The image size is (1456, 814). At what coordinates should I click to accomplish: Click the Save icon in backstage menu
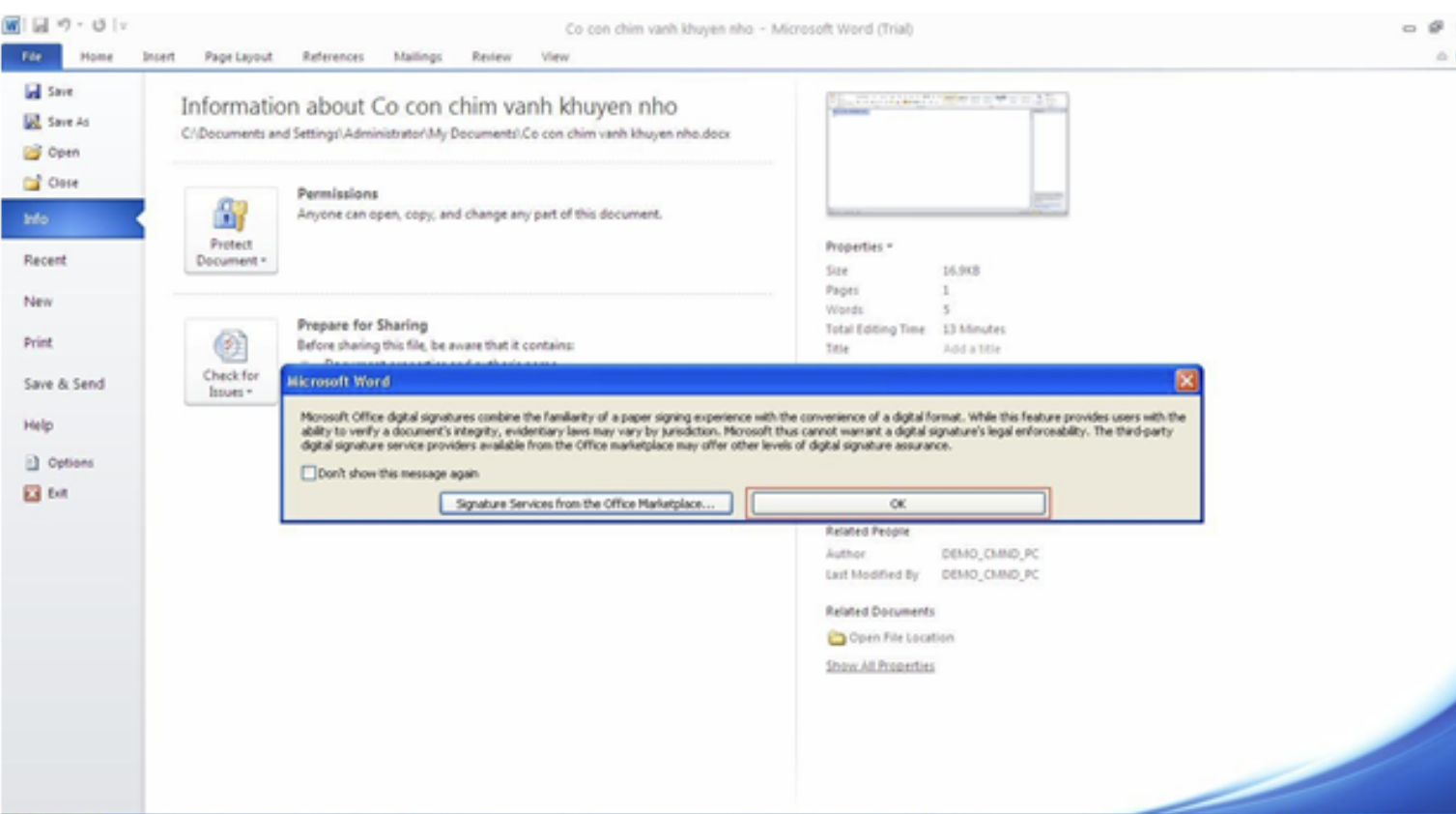32,91
